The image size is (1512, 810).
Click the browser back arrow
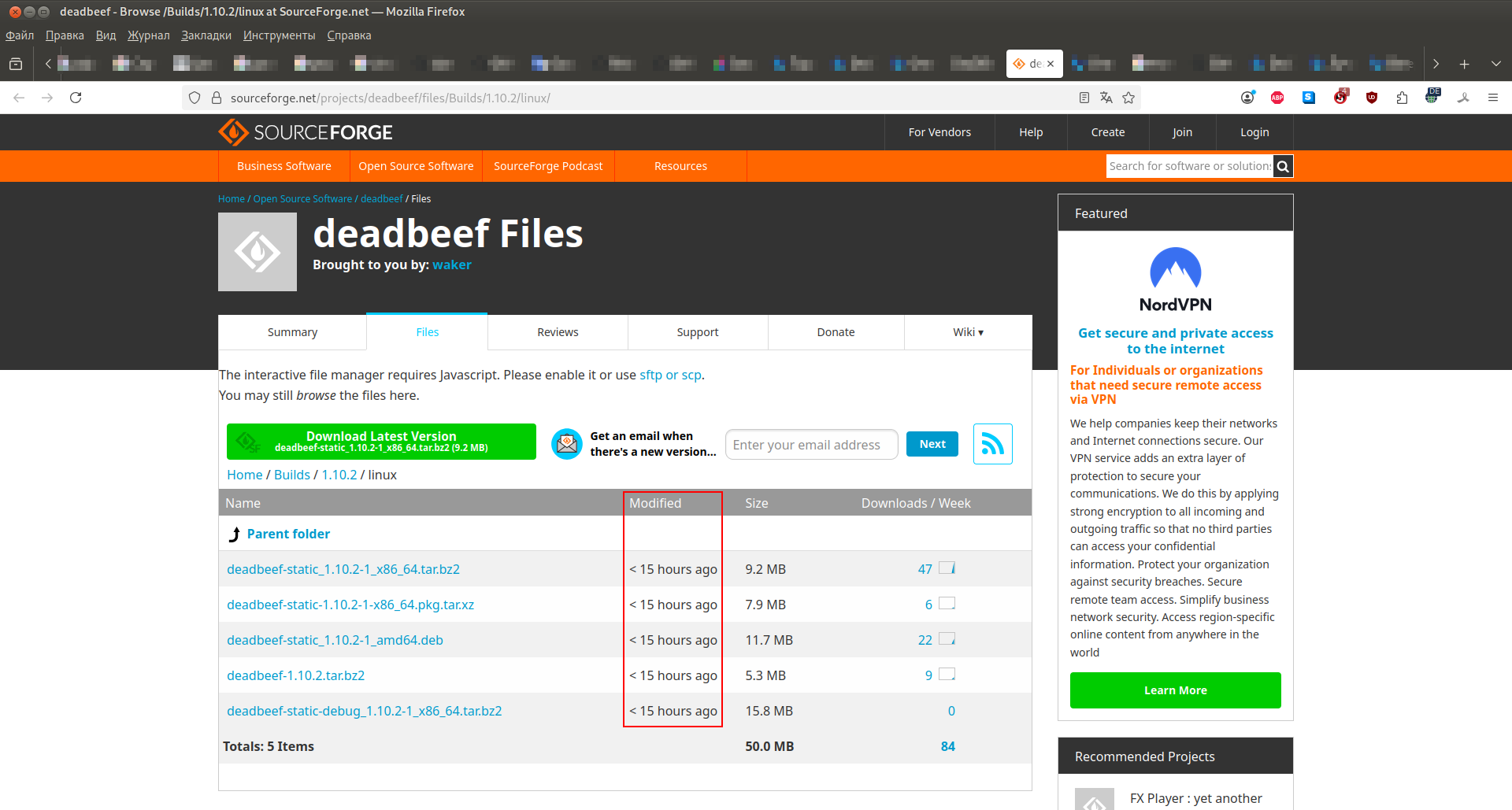click(19, 98)
